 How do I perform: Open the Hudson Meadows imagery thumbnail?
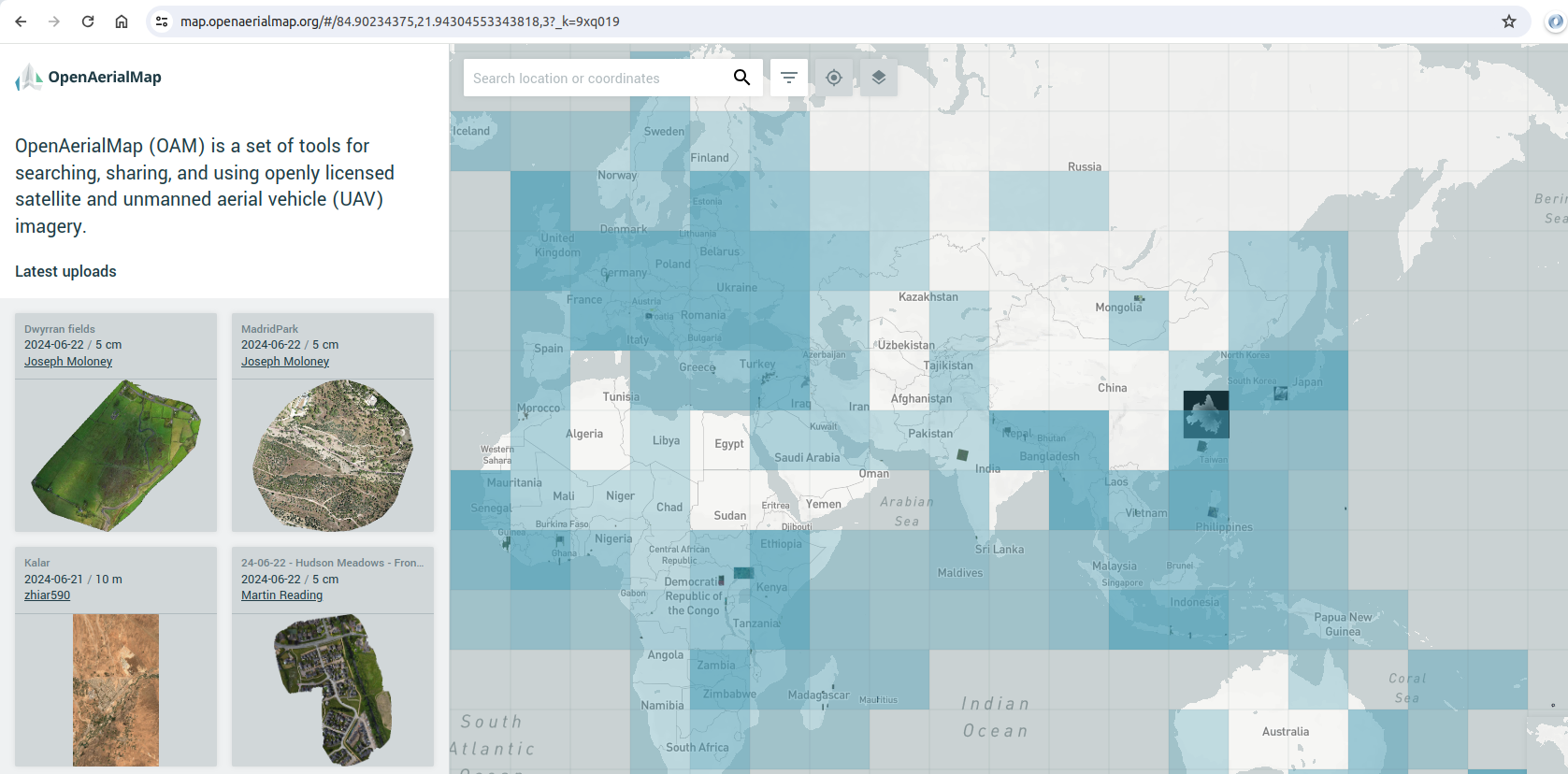coord(333,690)
